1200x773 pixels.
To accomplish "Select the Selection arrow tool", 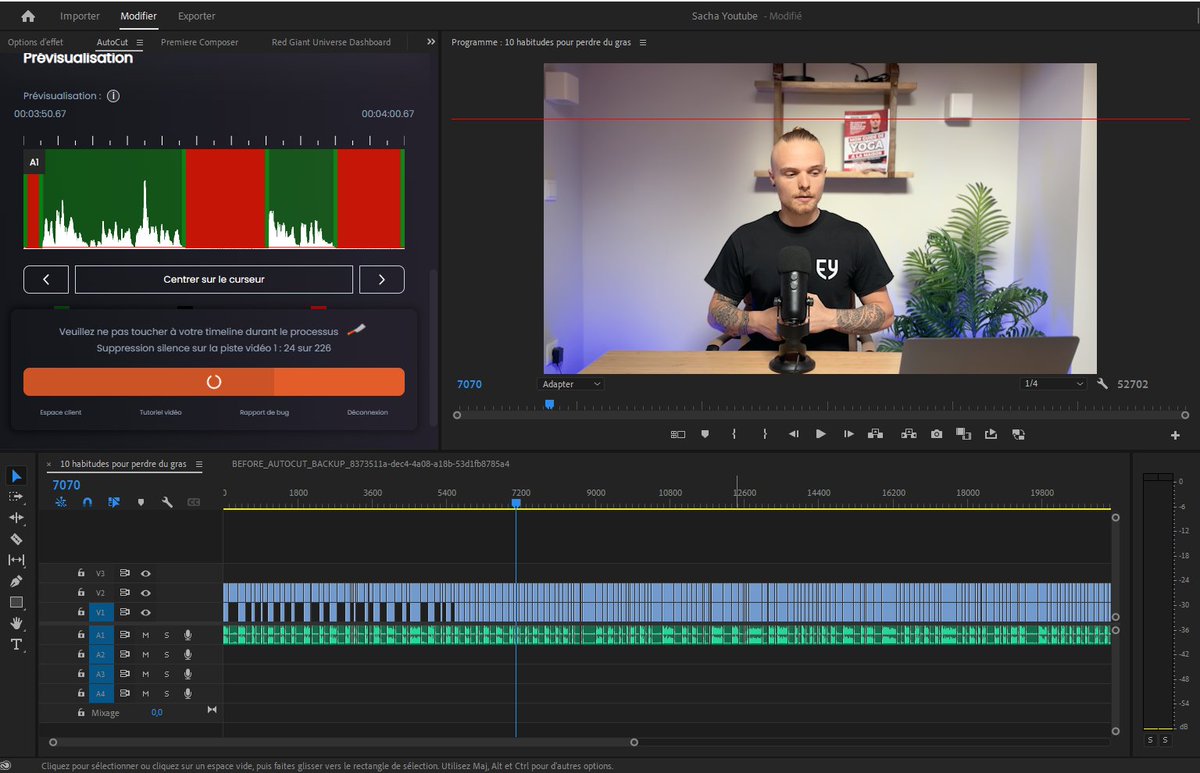I will [x=16, y=475].
